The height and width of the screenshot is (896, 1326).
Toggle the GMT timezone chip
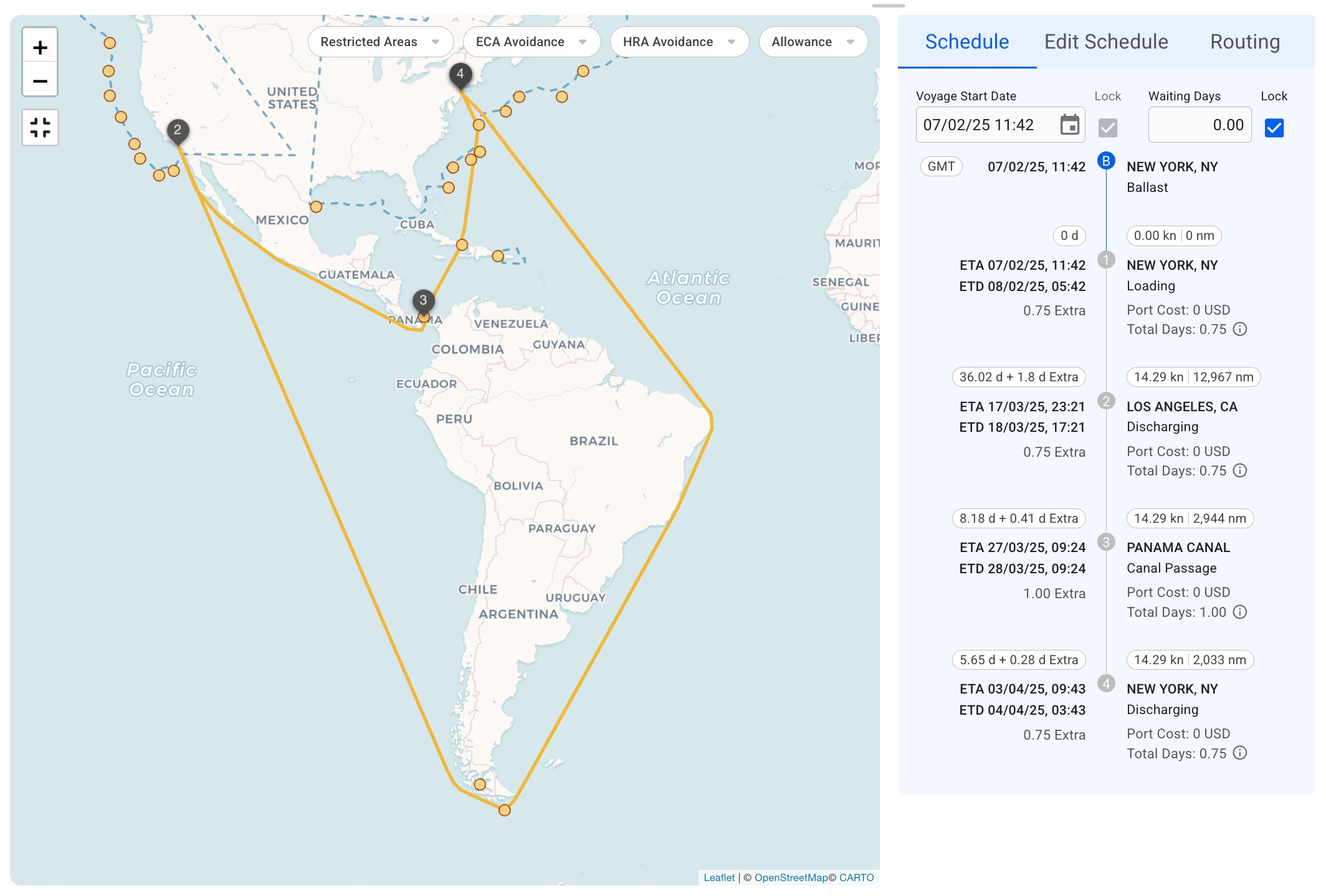[940, 166]
